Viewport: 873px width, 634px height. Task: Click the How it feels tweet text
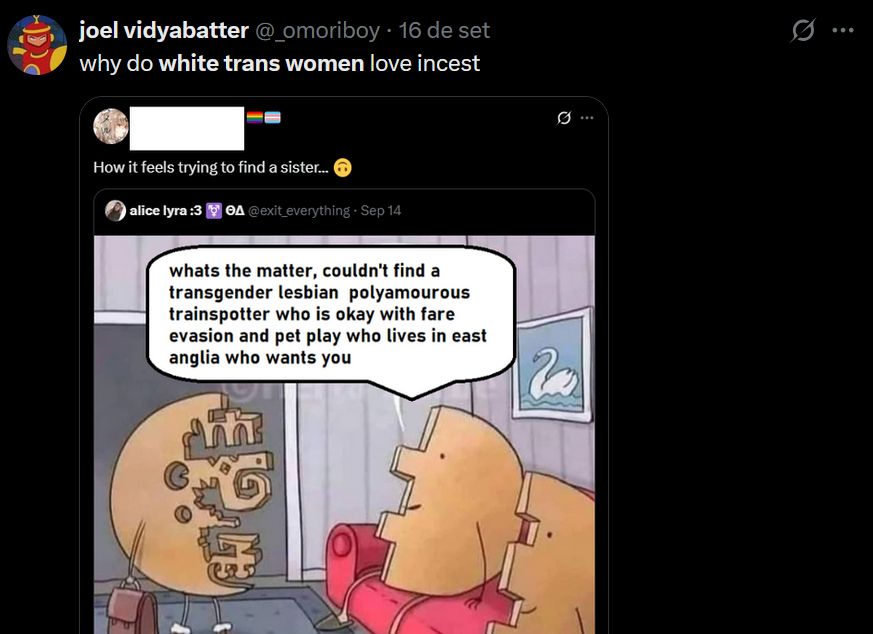click(211, 168)
